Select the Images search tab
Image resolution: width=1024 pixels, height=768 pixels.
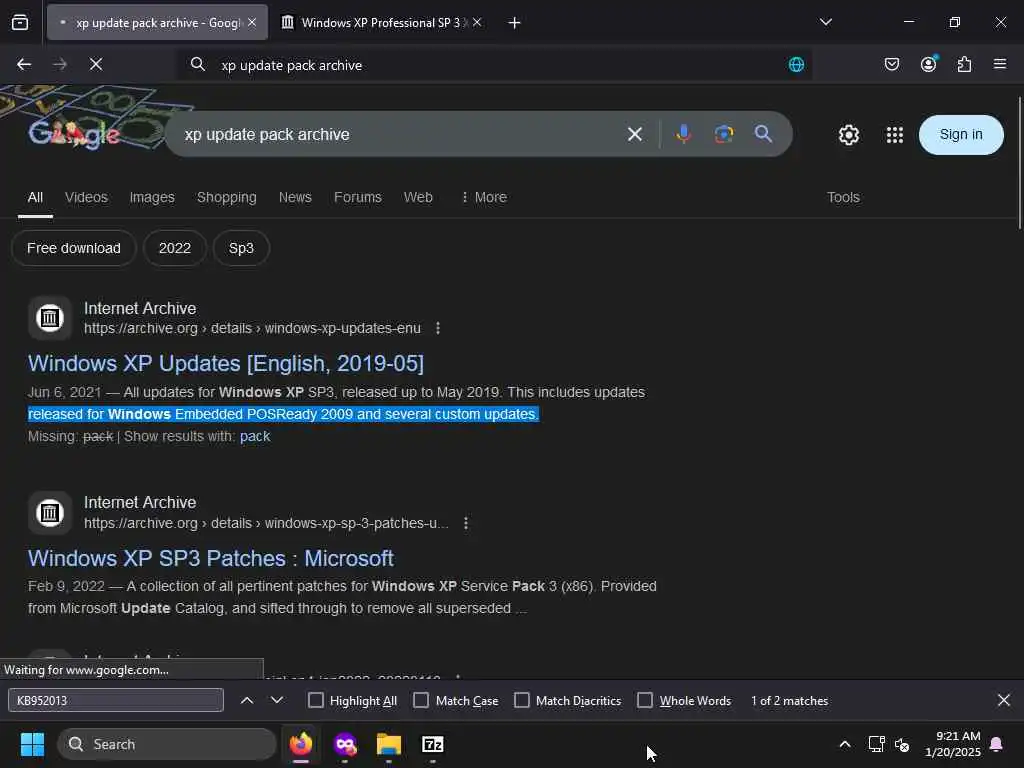click(x=152, y=197)
